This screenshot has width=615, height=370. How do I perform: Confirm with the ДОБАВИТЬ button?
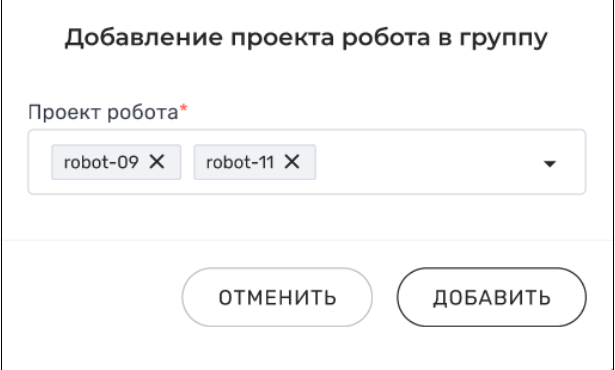tap(491, 297)
